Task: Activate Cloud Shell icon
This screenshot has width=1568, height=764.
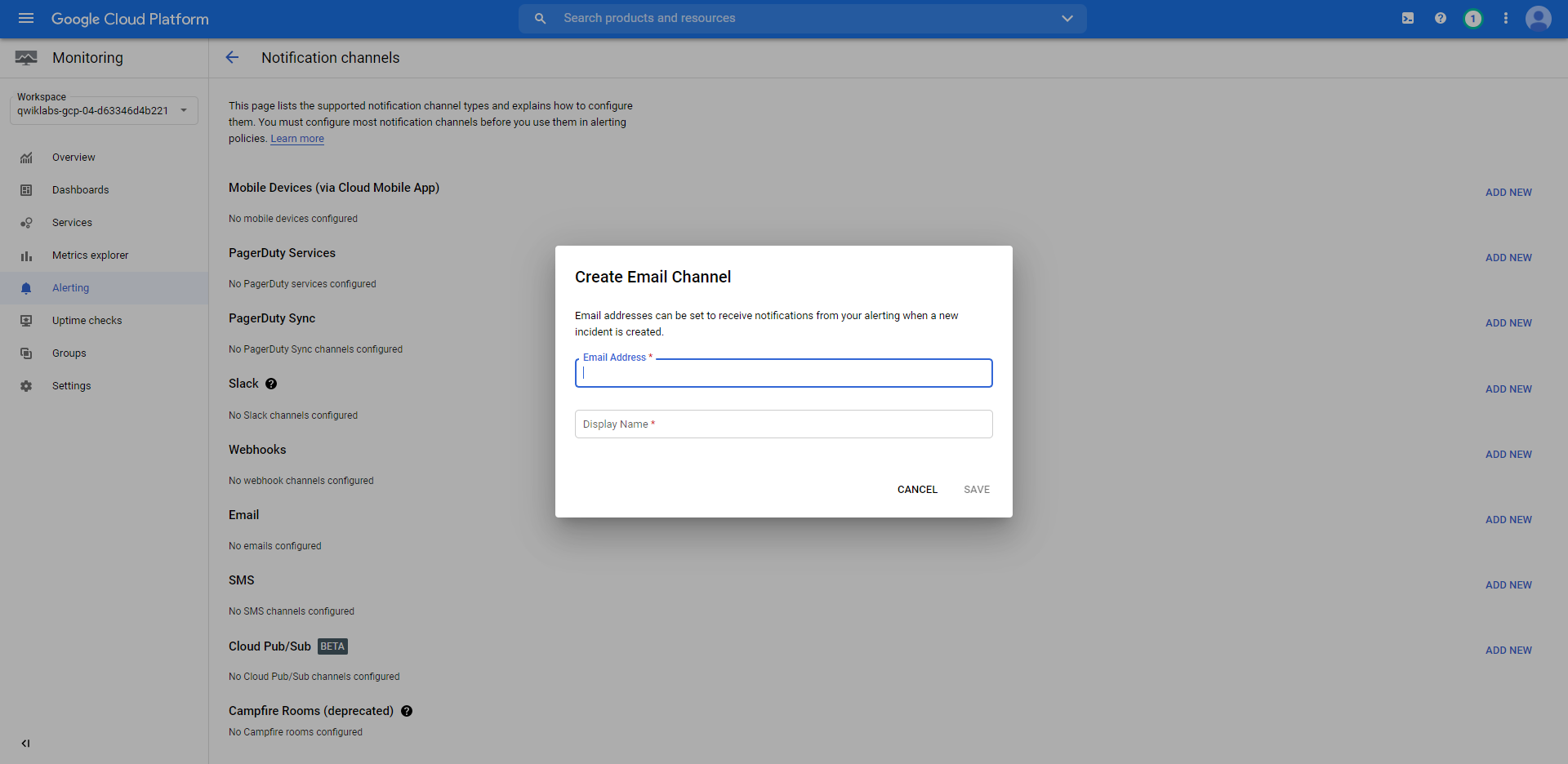Action: point(1408,18)
